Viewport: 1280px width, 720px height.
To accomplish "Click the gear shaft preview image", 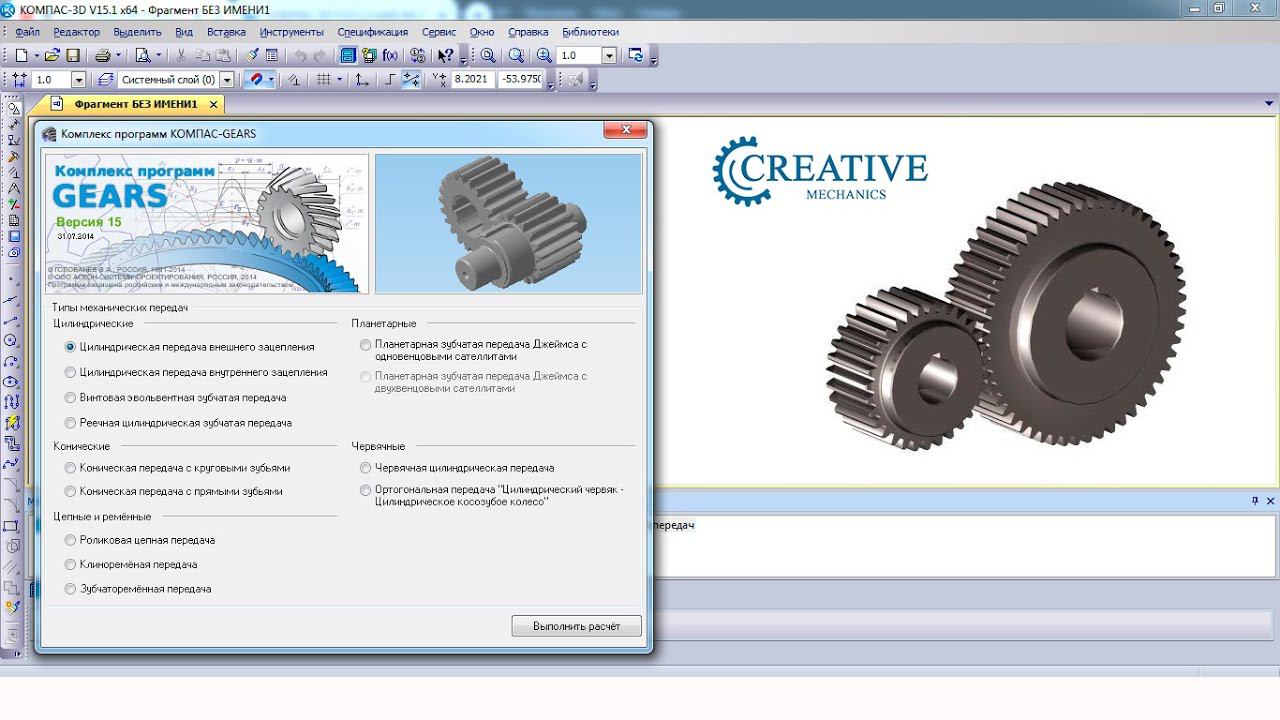I will point(508,223).
